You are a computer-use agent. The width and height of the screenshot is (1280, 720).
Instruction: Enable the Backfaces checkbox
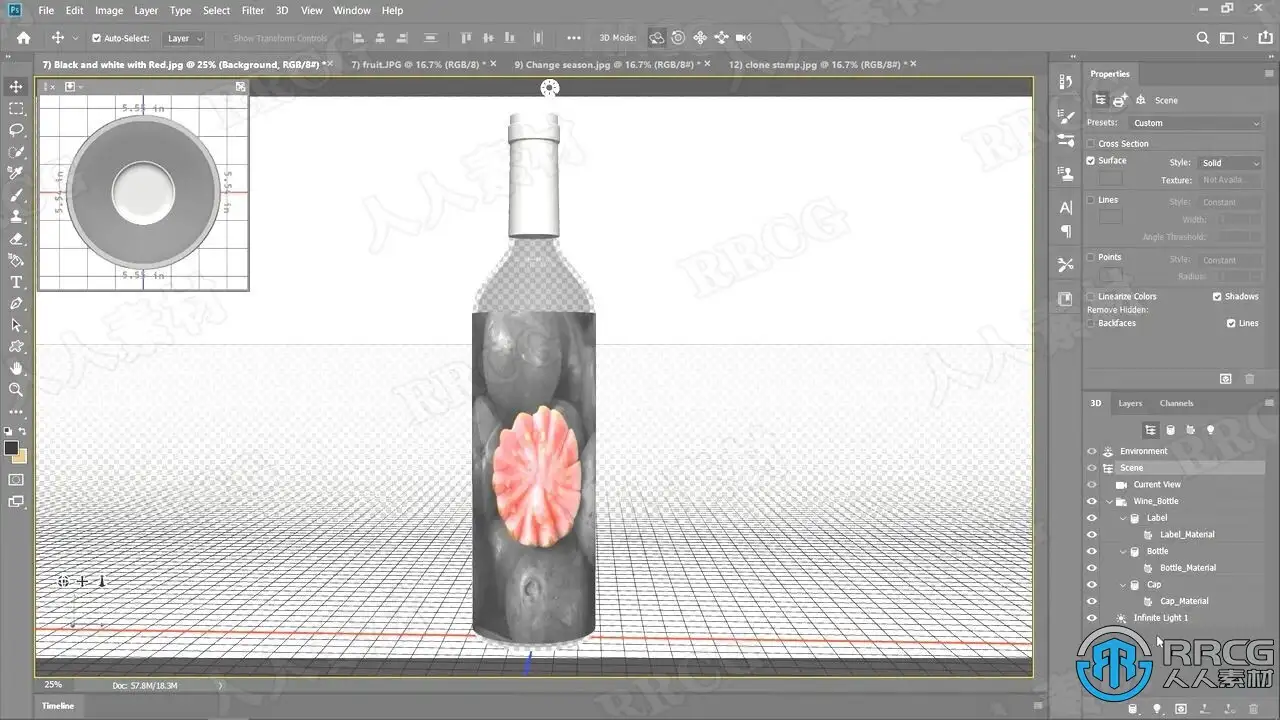coord(1091,323)
